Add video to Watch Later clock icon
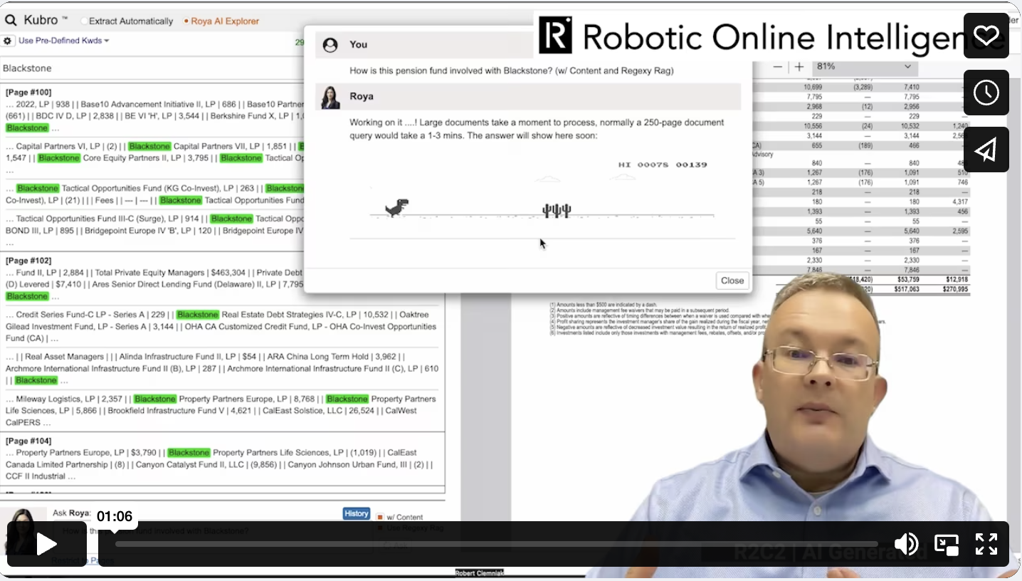The width and height of the screenshot is (1022, 581). [x=986, y=93]
